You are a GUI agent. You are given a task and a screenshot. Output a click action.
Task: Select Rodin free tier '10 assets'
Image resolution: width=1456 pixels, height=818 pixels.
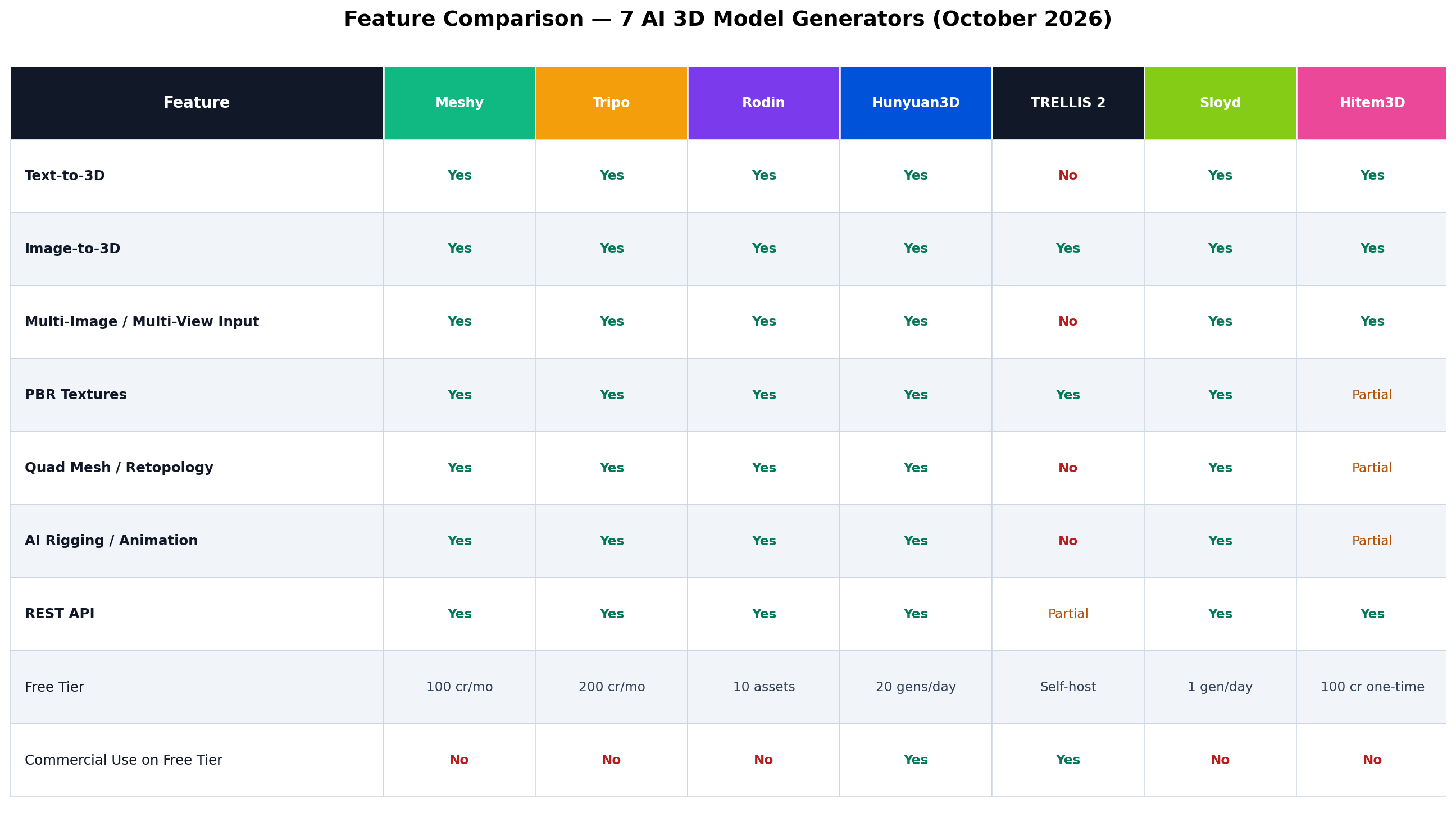[x=763, y=687]
